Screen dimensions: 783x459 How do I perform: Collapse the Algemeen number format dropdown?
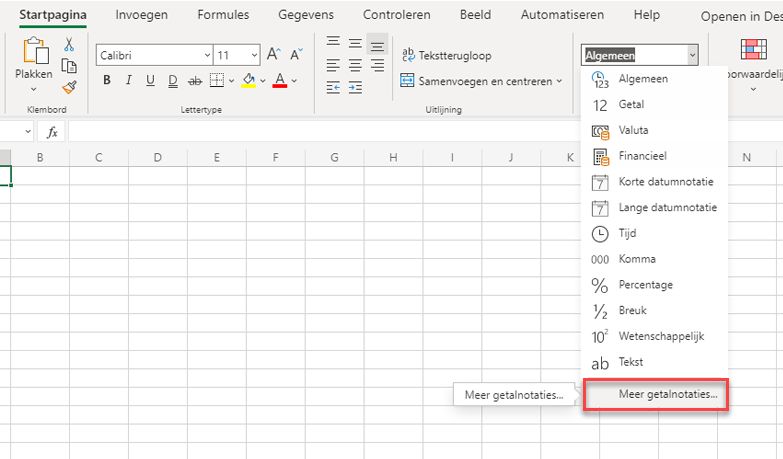point(692,55)
